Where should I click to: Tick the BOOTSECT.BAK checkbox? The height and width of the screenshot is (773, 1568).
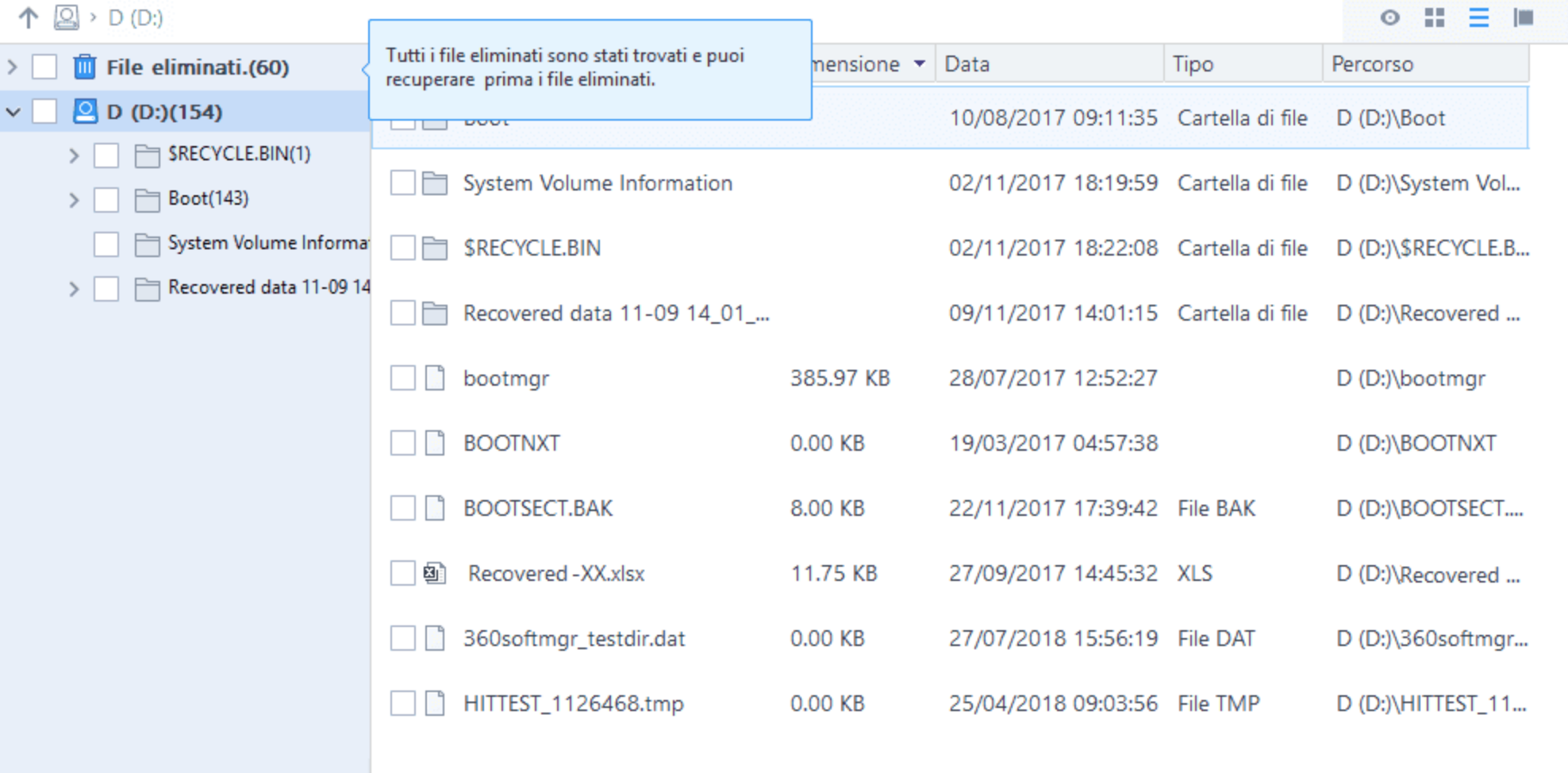(x=402, y=508)
